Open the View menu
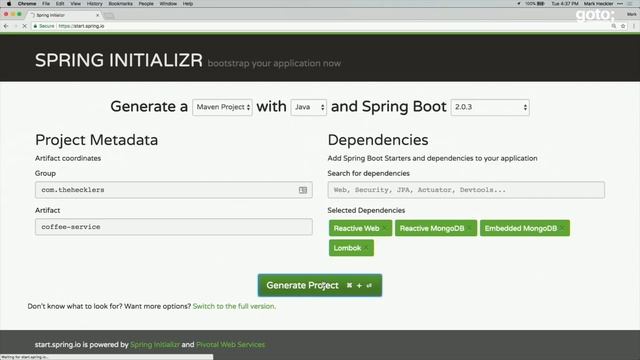The width and height of the screenshot is (640, 360). click(x=76, y=4)
